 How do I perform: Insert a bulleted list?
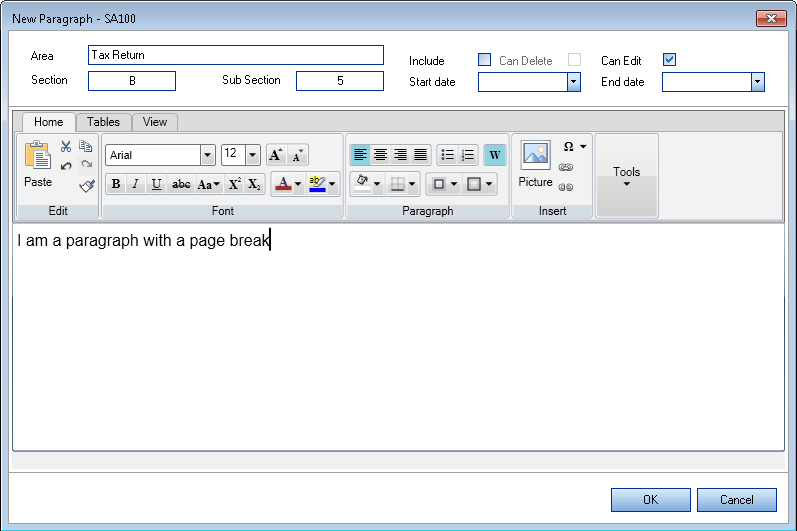(x=447, y=155)
